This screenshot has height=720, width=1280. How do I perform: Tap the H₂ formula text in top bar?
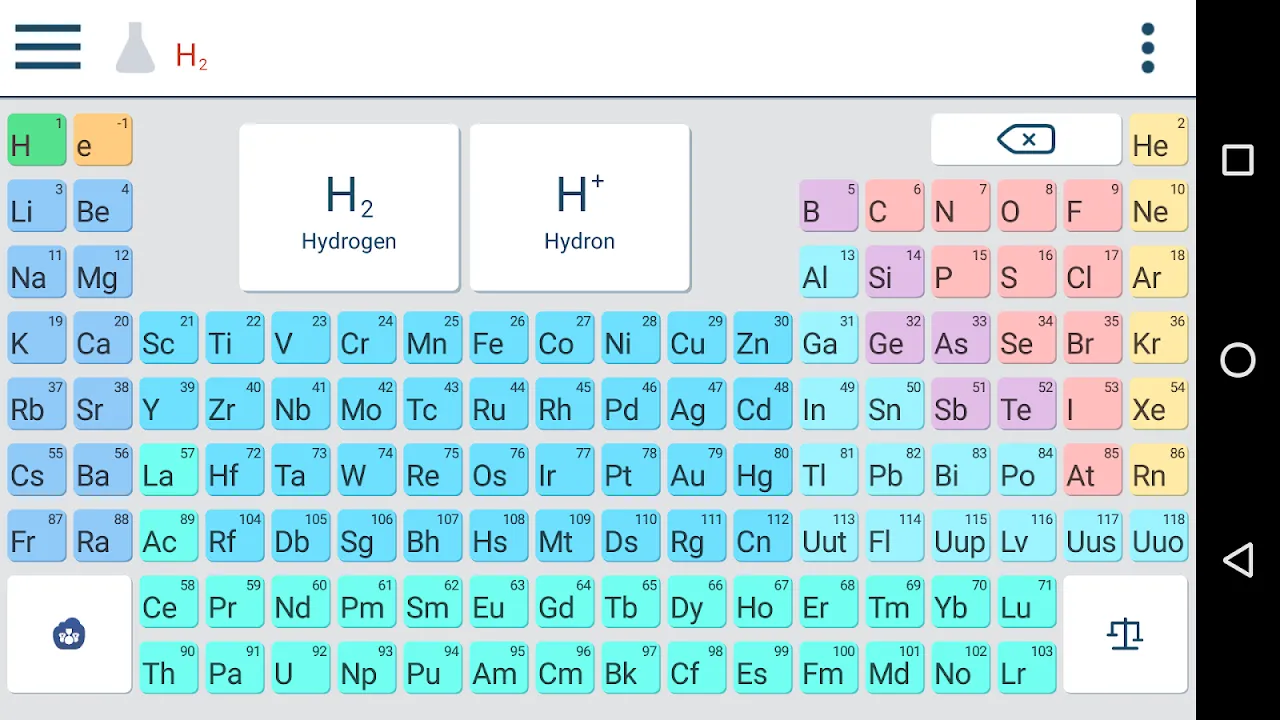point(191,56)
